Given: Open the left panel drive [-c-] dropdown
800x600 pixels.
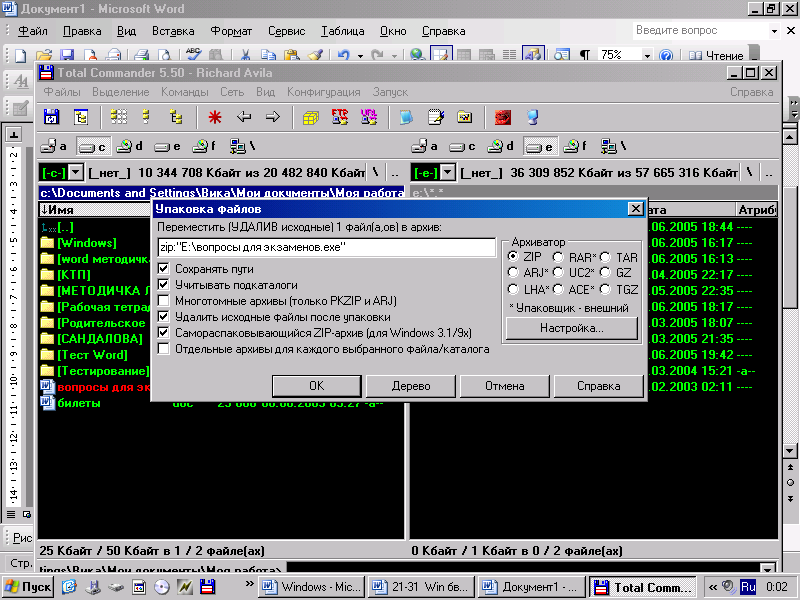Looking at the screenshot, I should 76,172.
